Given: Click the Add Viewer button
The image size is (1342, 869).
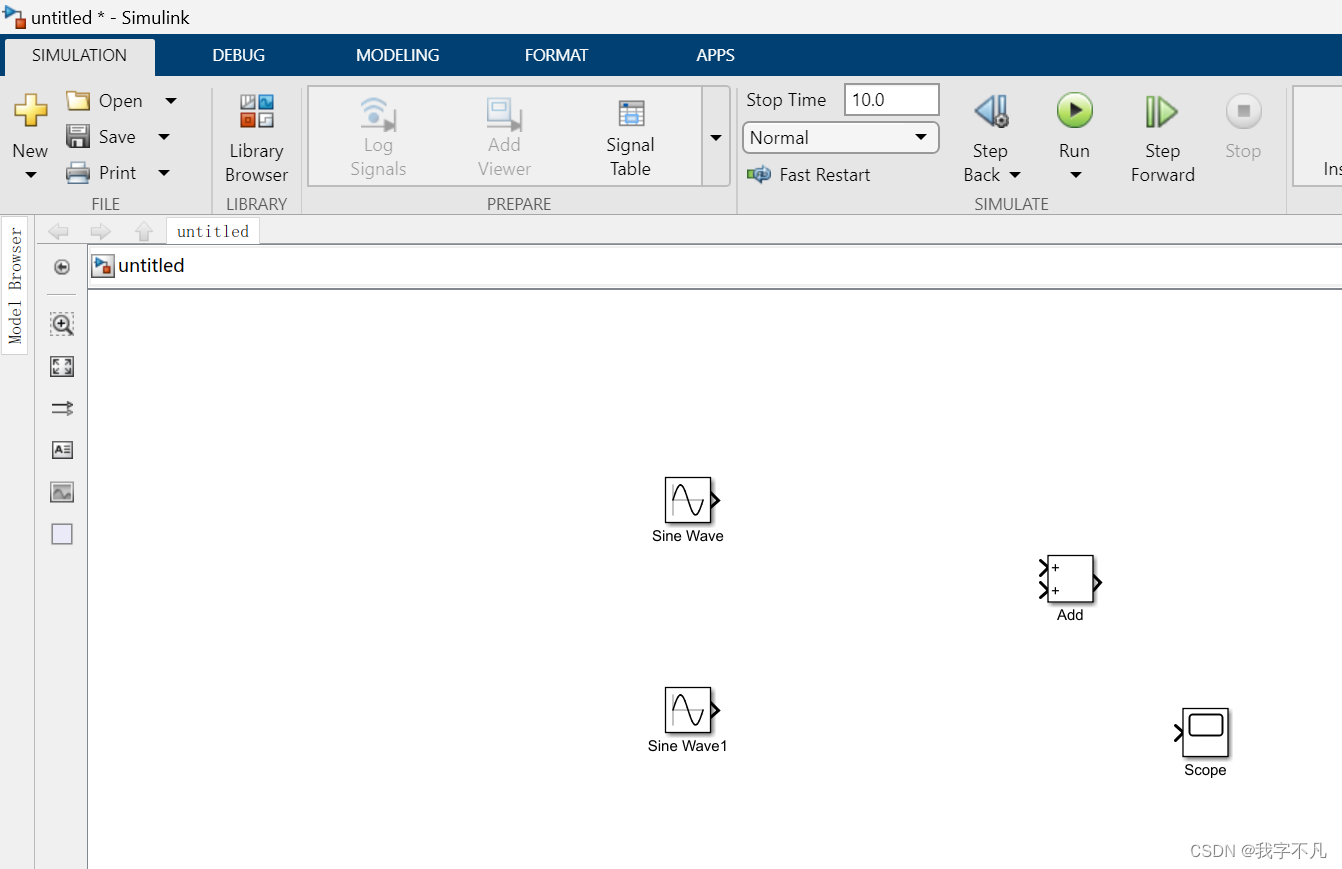Looking at the screenshot, I should click(504, 138).
